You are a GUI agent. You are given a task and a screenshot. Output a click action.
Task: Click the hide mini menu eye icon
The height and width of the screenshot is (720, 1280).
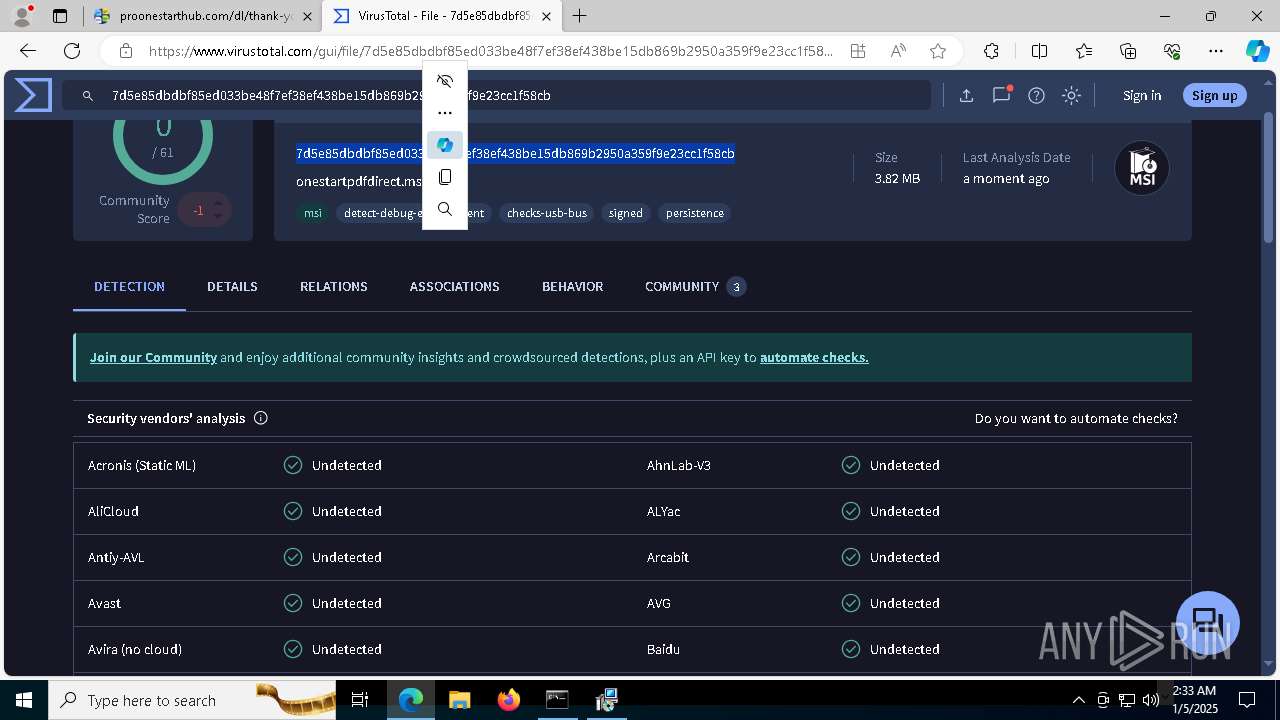(445, 81)
